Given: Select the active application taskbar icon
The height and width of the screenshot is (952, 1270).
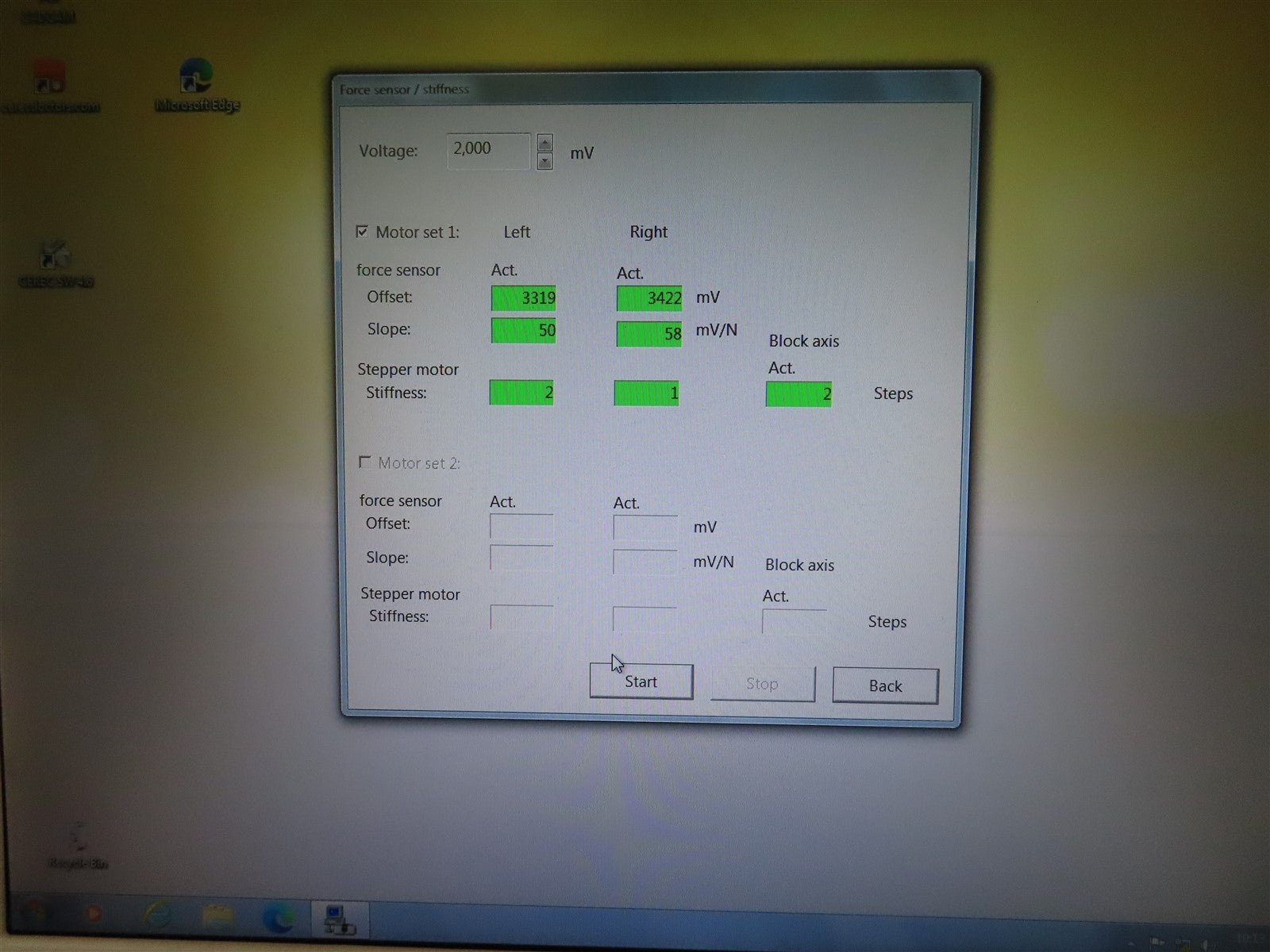Looking at the screenshot, I should click(339, 919).
